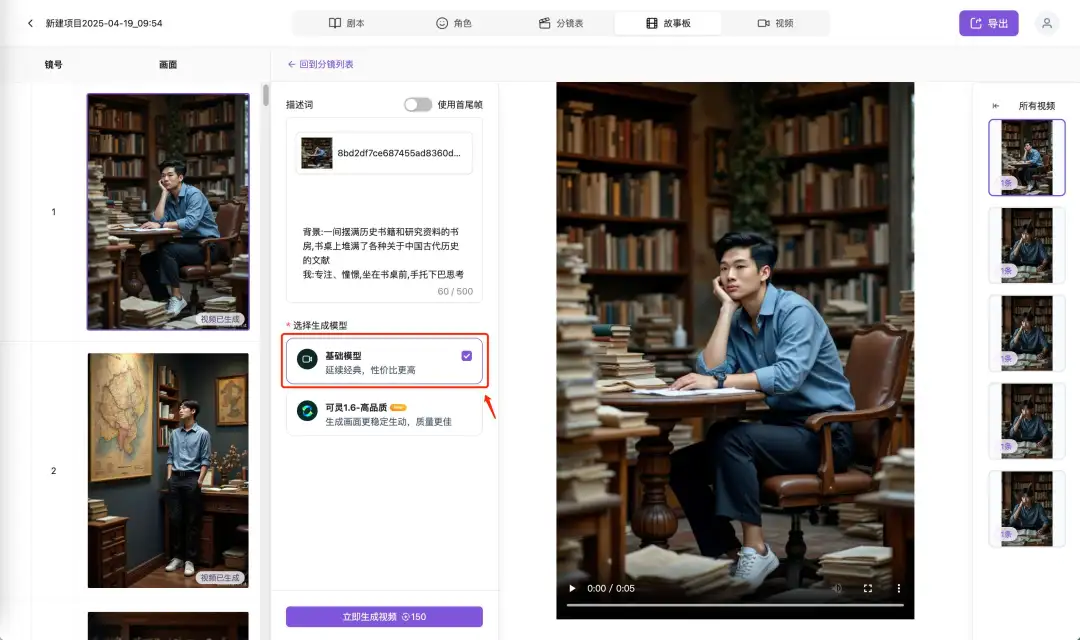Select the third video in 所有视频
The height and width of the screenshot is (640, 1080).
tap(1026, 333)
